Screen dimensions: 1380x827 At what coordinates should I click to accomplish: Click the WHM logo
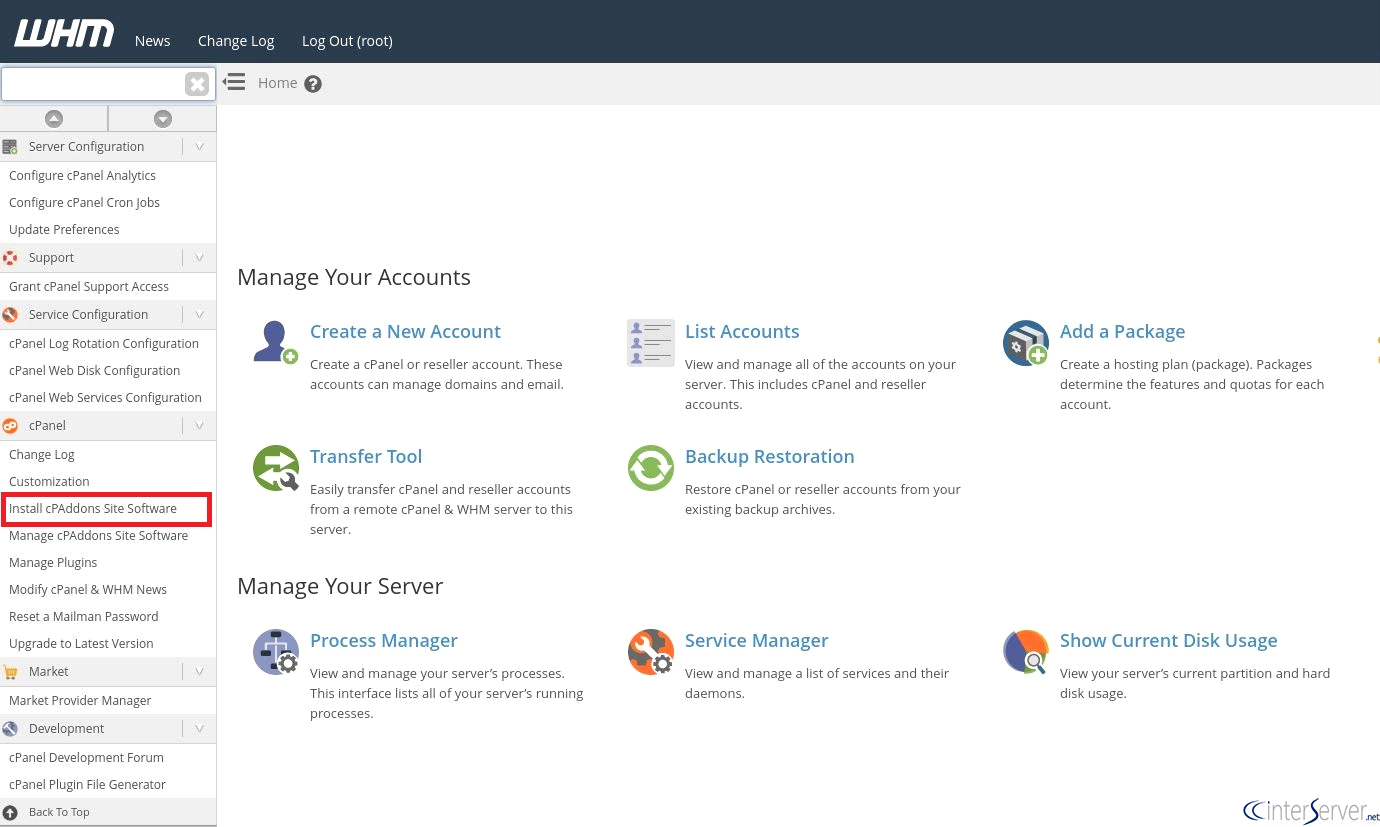[x=64, y=34]
